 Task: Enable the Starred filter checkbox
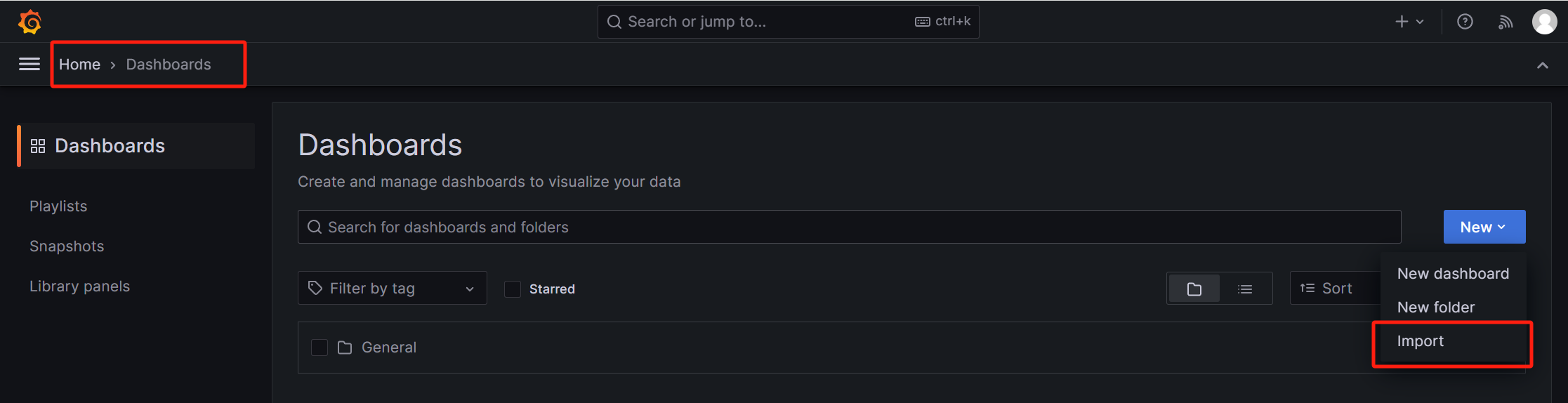pos(513,289)
